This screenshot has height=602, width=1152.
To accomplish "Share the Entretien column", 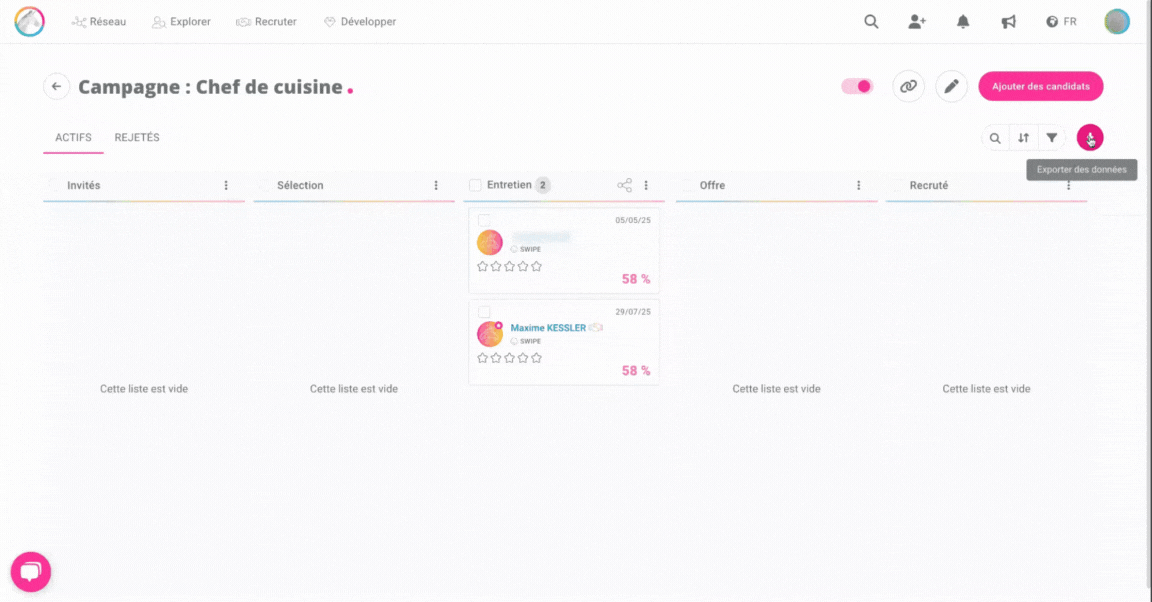I will [x=624, y=185].
